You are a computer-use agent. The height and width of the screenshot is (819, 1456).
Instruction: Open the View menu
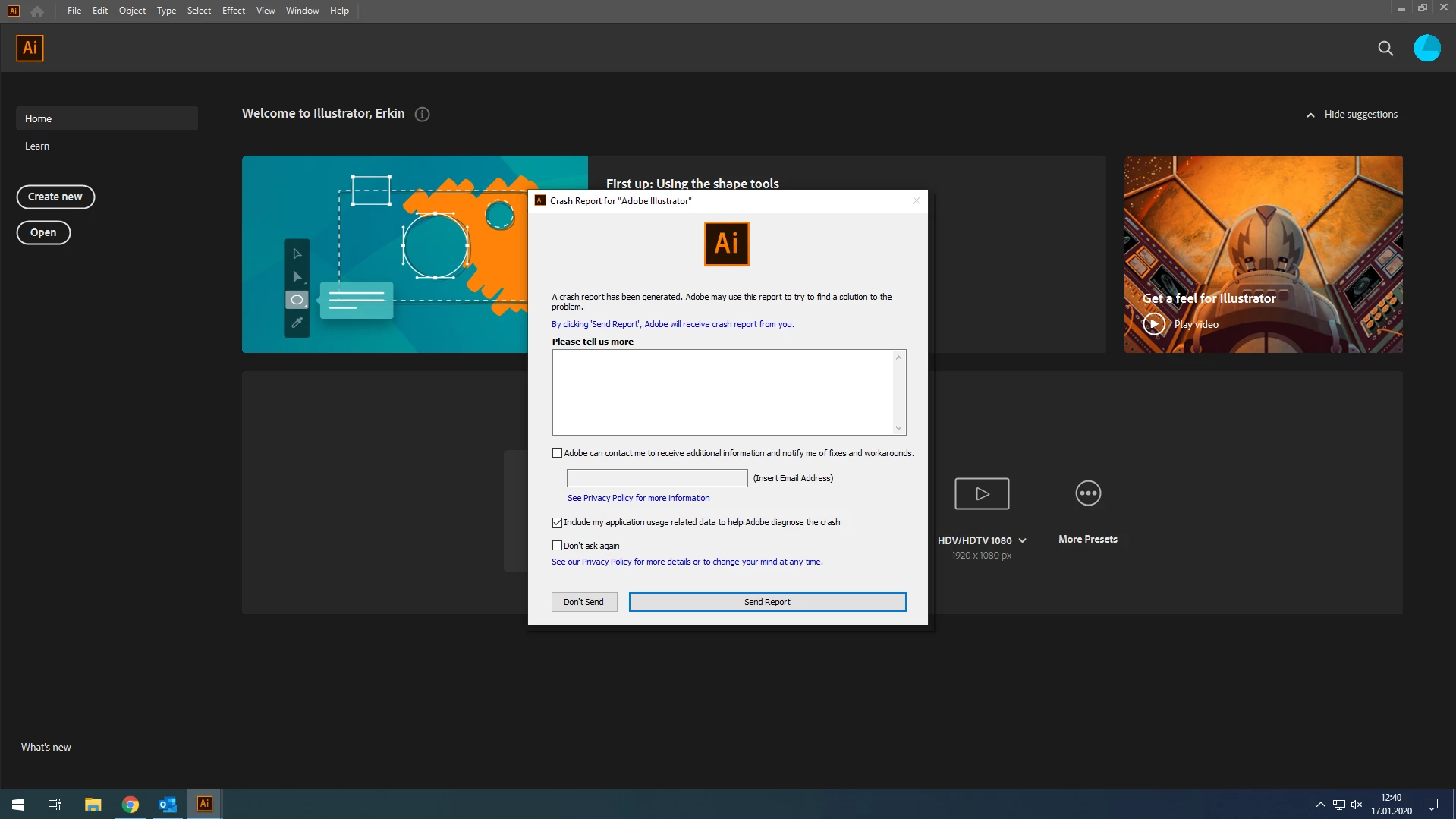266,11
